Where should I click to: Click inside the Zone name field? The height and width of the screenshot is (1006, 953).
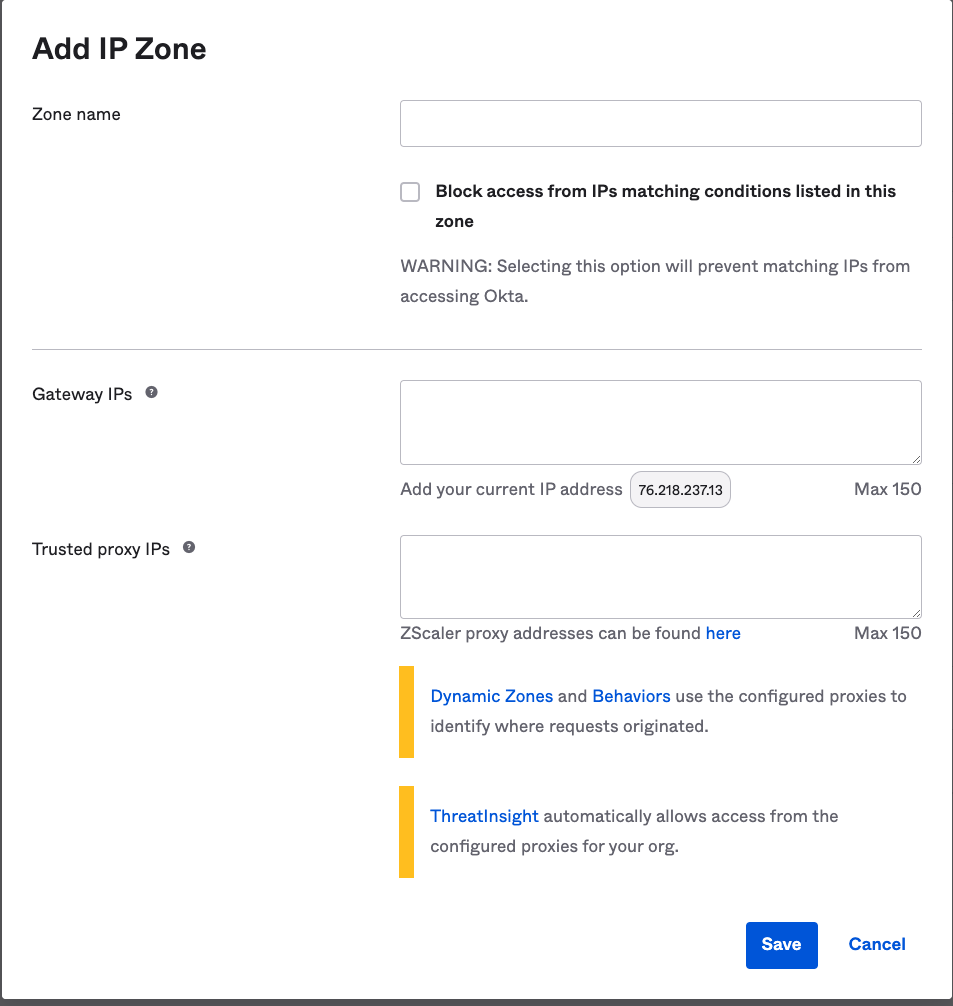660,123
